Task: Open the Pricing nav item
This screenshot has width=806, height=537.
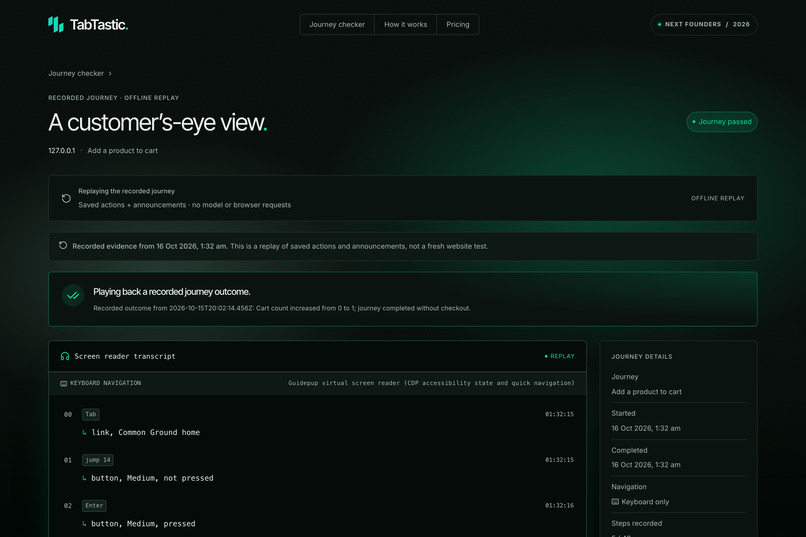Action: click(457, 25)
